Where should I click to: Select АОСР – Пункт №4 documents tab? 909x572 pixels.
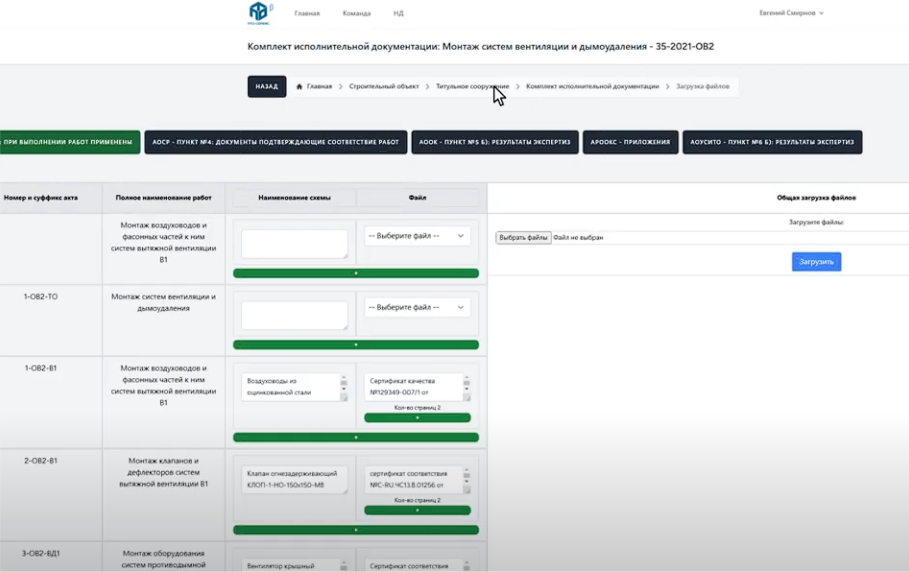click(x=275, y=142)
